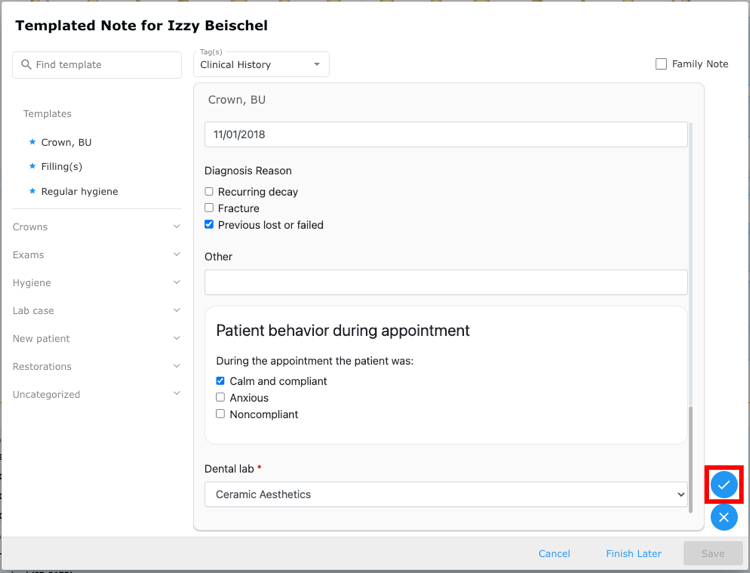
Task: Click the star icon beside Regular hygiene
Action: [x=33, y=191]
